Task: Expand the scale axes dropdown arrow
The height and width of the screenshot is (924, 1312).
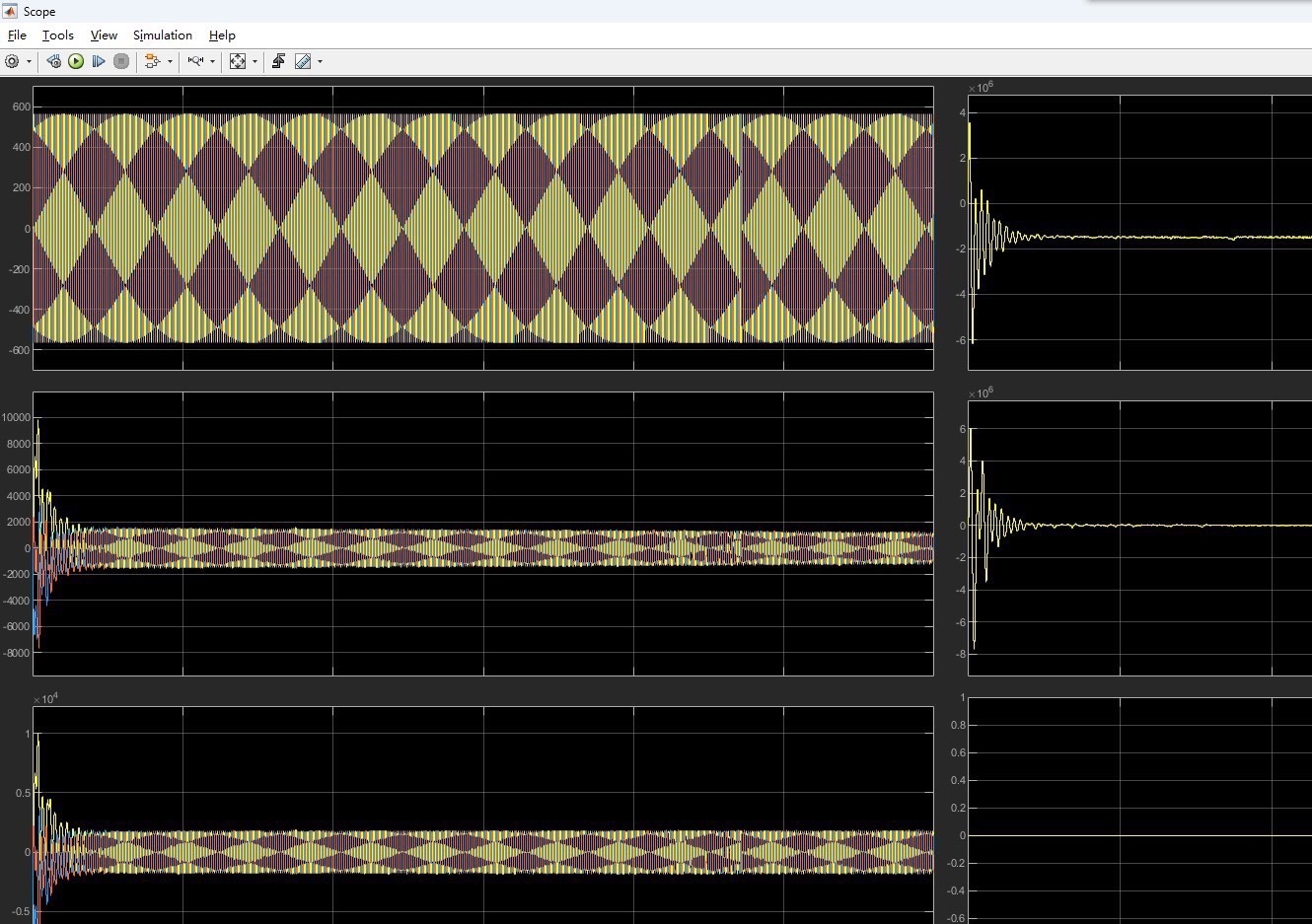Action: [255, 61]
